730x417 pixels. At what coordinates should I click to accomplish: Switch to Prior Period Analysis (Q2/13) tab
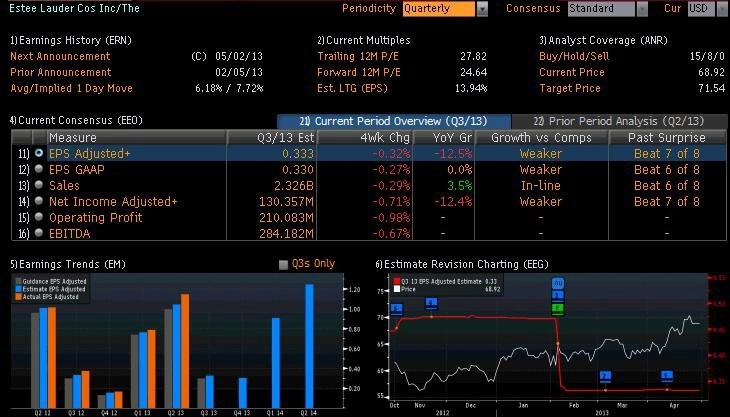[x=619, y=121]
